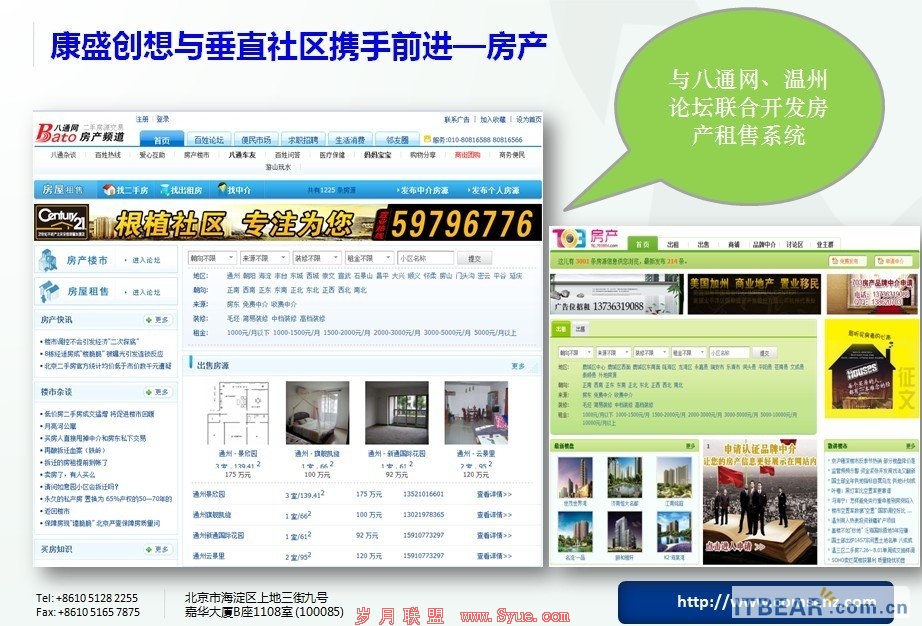Image resolution: width=922 pixels, height=626 pixels.
Task: Click the 5000元/月以上 rent filter
Action: [x=495, y=333]
